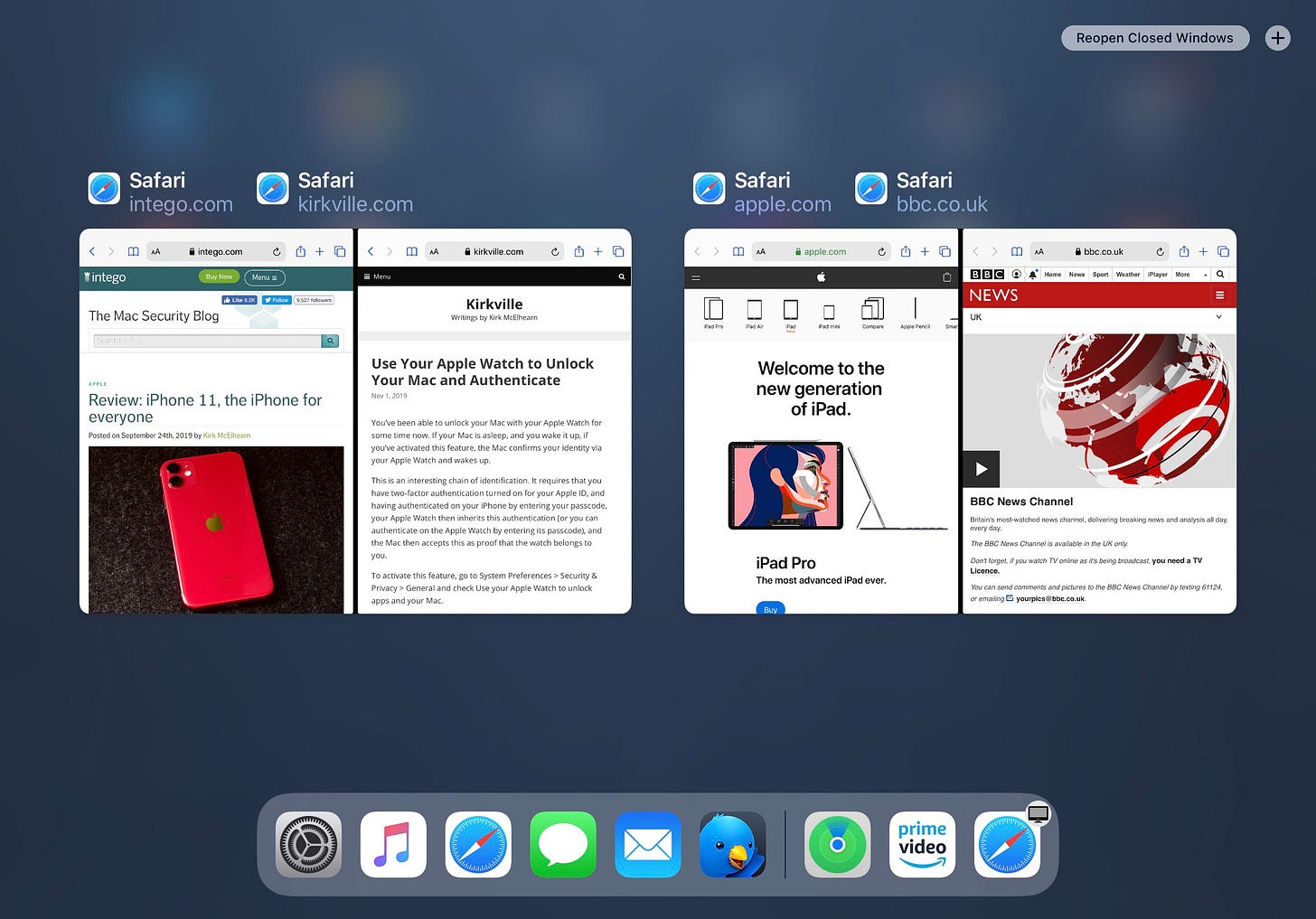Click kirkville.com address bar
Image resolution: width=1316 pixels, height=919 pixels.
(x=494, y=252)
